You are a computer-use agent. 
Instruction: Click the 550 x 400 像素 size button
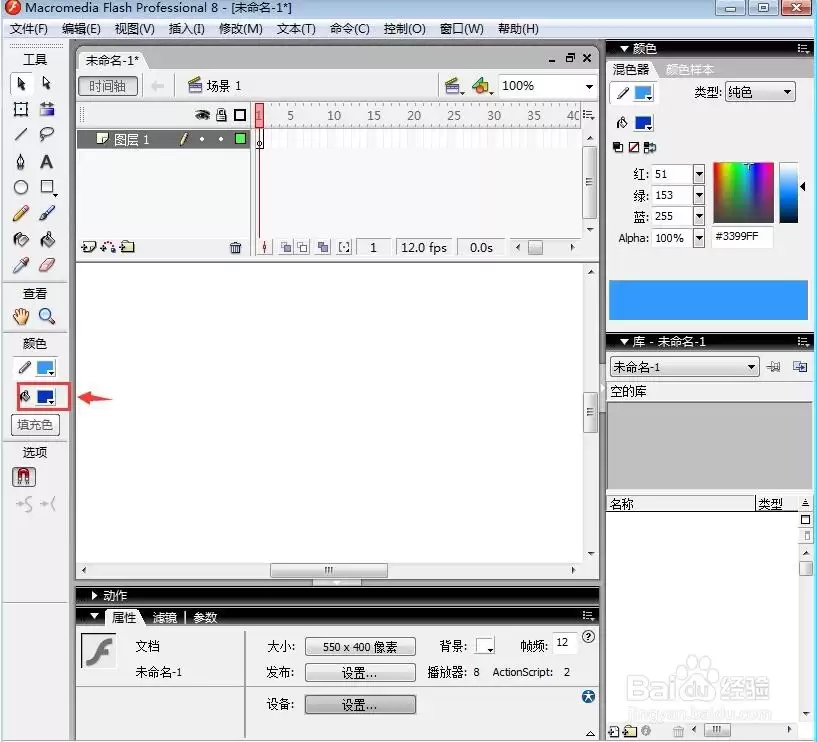[360, 647]
